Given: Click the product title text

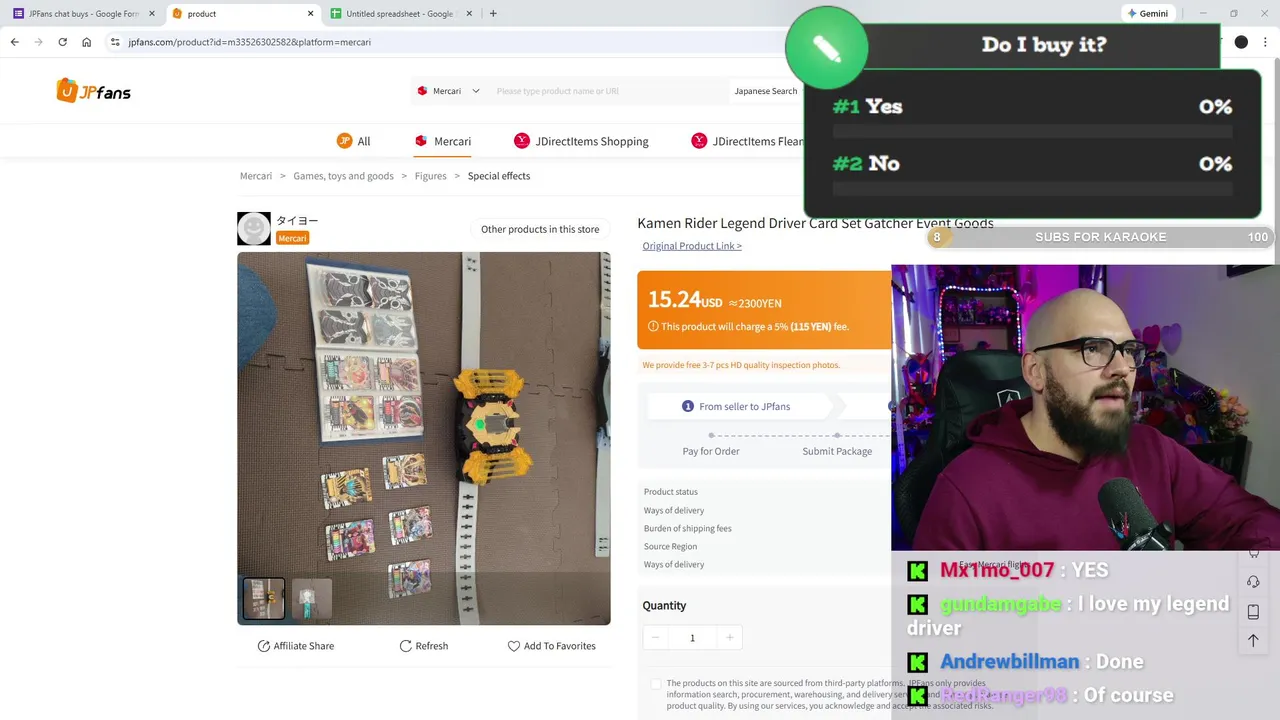Looking at the screenshot, I should coord(815,223).
